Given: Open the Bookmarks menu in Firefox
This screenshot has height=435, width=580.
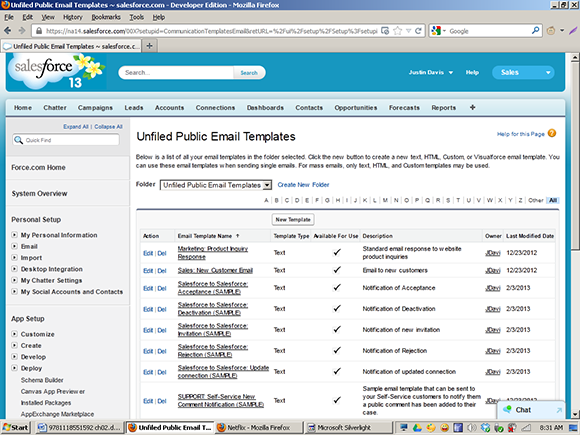Looking at the screenshot, I should (106, 17).
